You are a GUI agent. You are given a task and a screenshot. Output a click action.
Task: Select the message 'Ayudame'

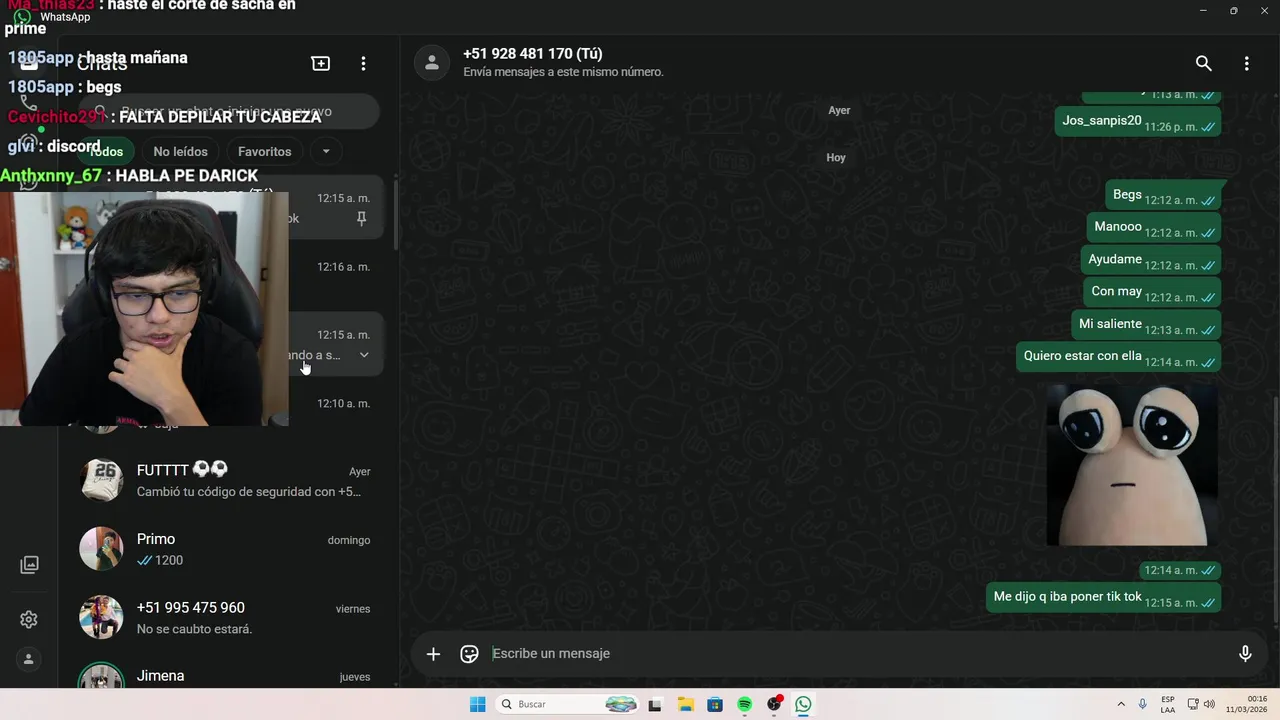[1151, 260]
